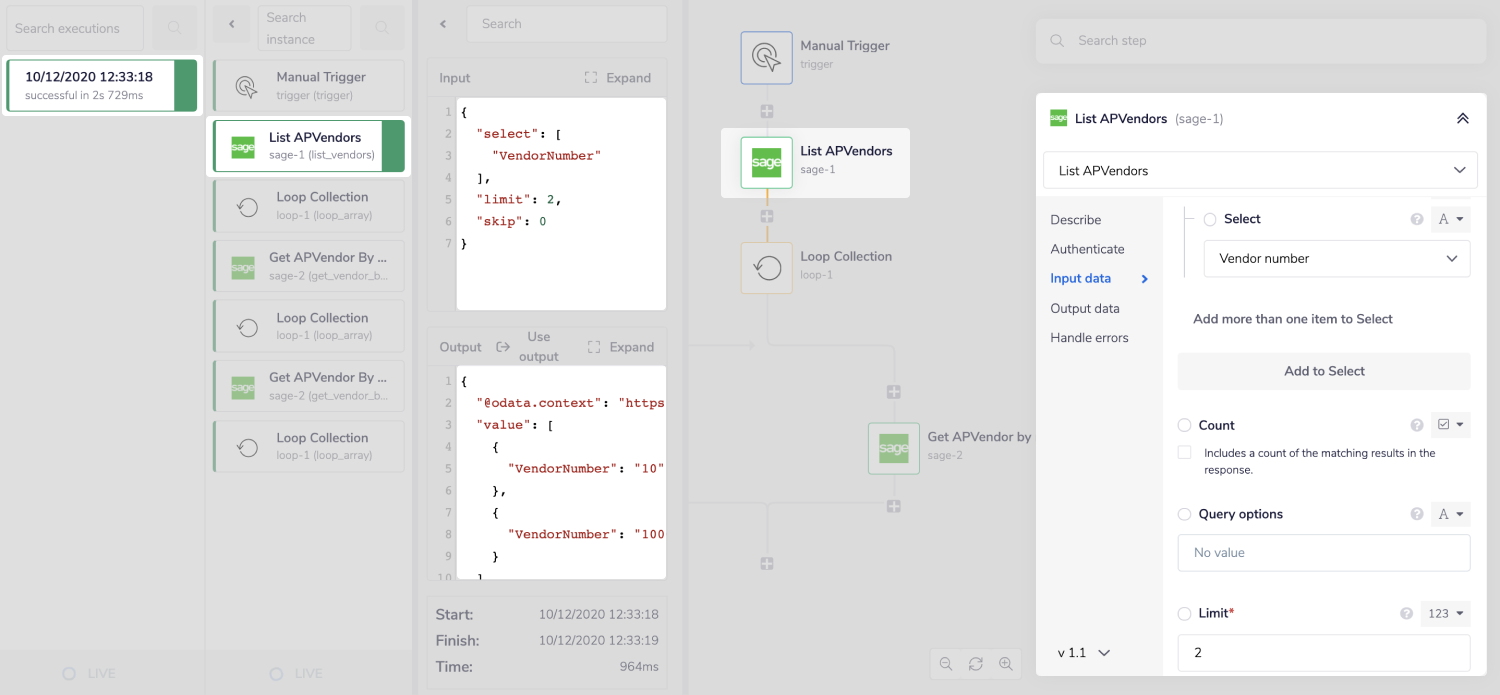Enable the Count checkbox for matching results
The image size is (1500, 695).
pos(1184,452)
